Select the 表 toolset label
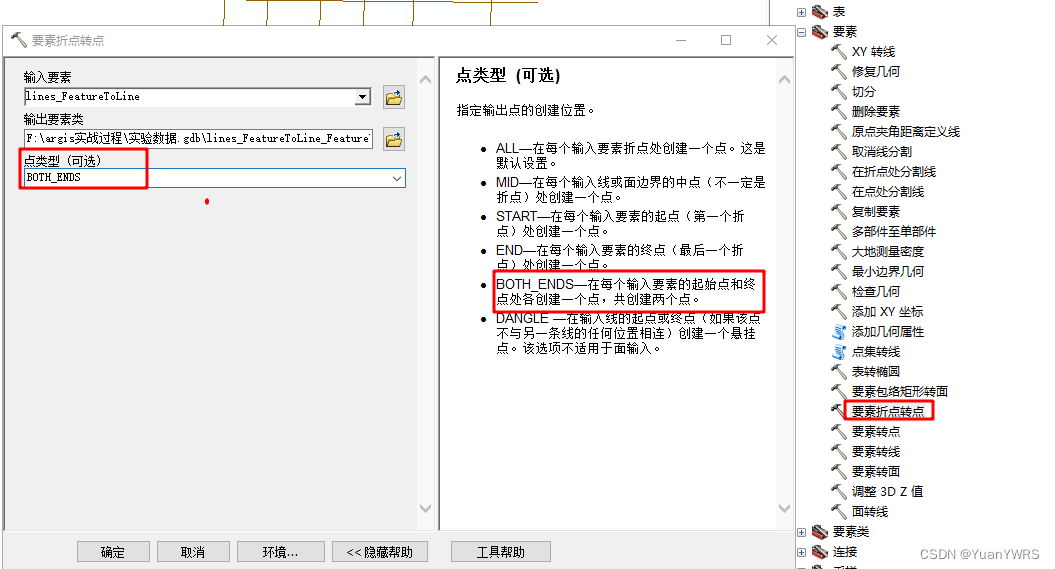Viewport: 1055px width, 569px height. click(838, 12)
